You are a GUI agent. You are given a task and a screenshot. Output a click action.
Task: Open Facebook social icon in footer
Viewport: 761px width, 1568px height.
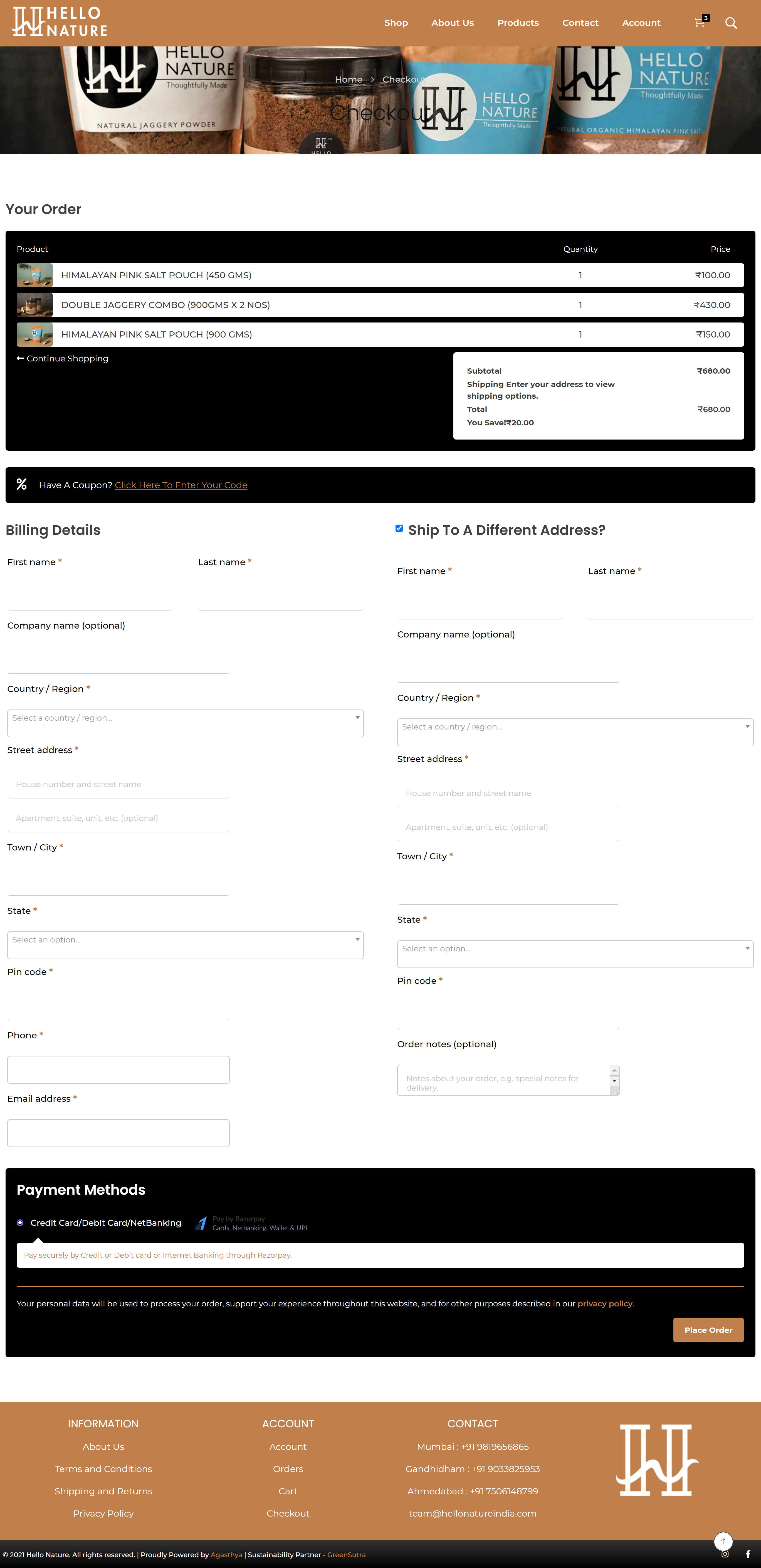pos(748,1554)
